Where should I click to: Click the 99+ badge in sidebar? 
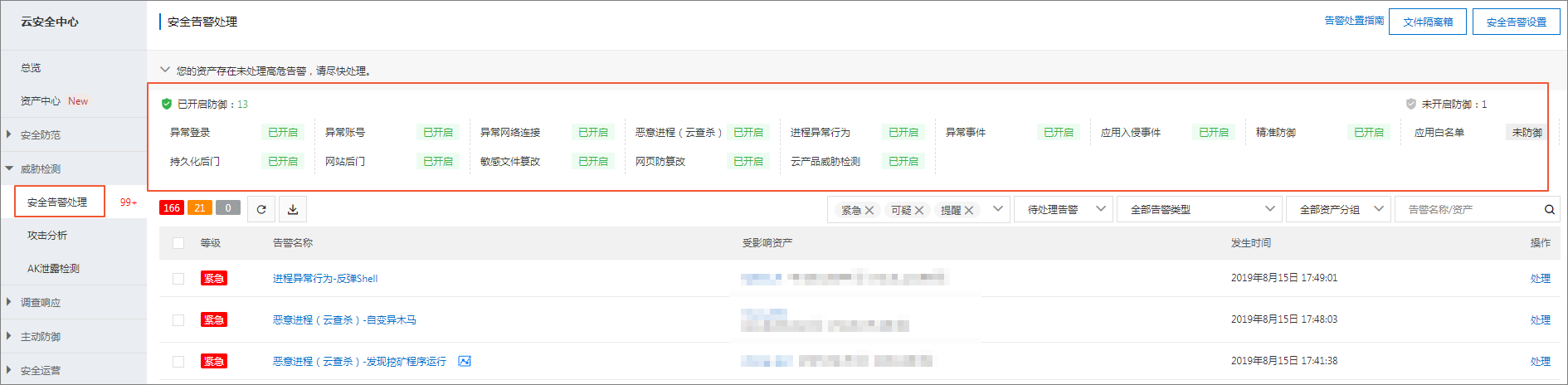click(129, 202)
